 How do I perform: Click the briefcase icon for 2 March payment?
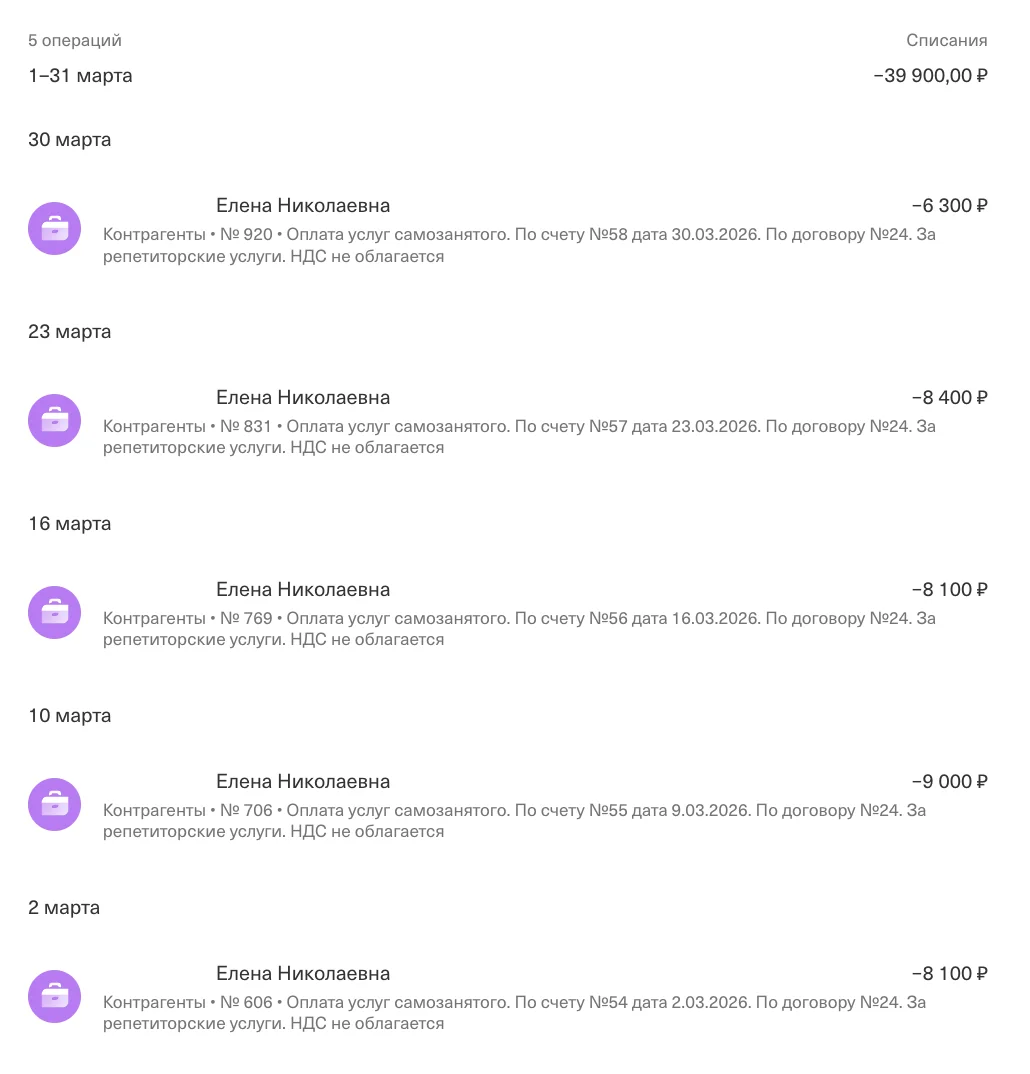(54, 997)
